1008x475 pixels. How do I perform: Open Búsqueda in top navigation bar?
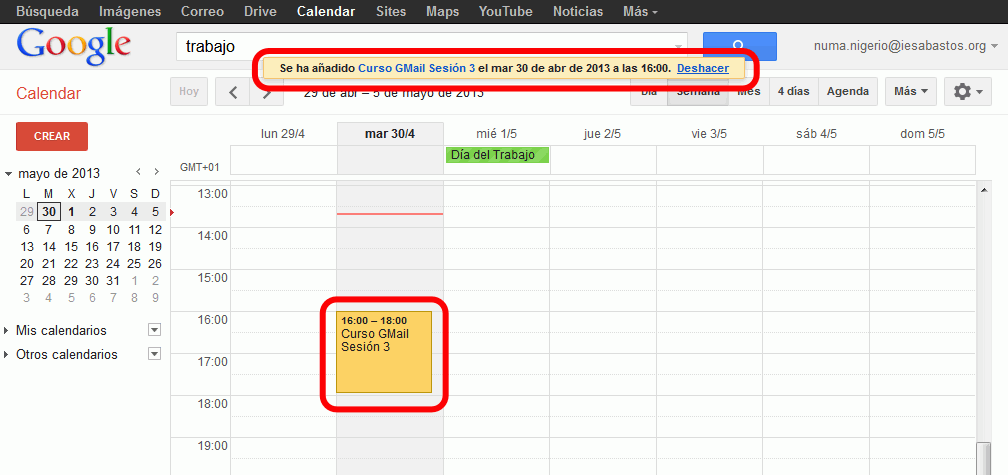pos(48,12)
